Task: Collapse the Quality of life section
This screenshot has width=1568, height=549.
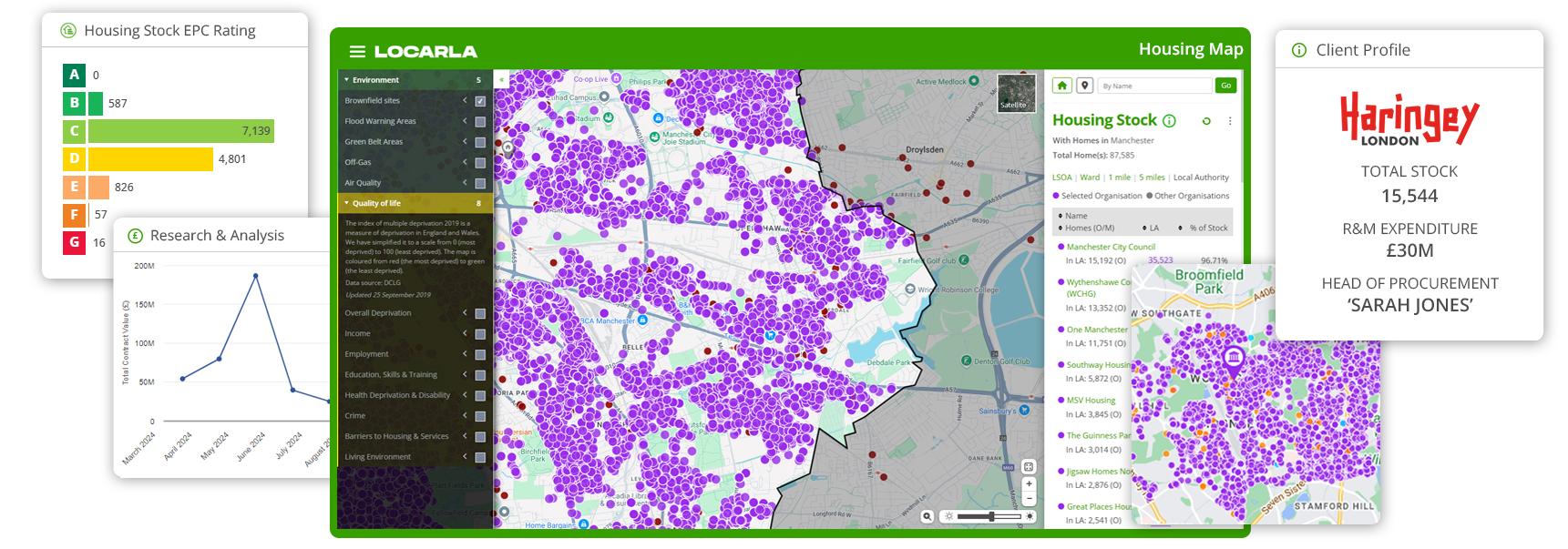Action: [347, 203]
